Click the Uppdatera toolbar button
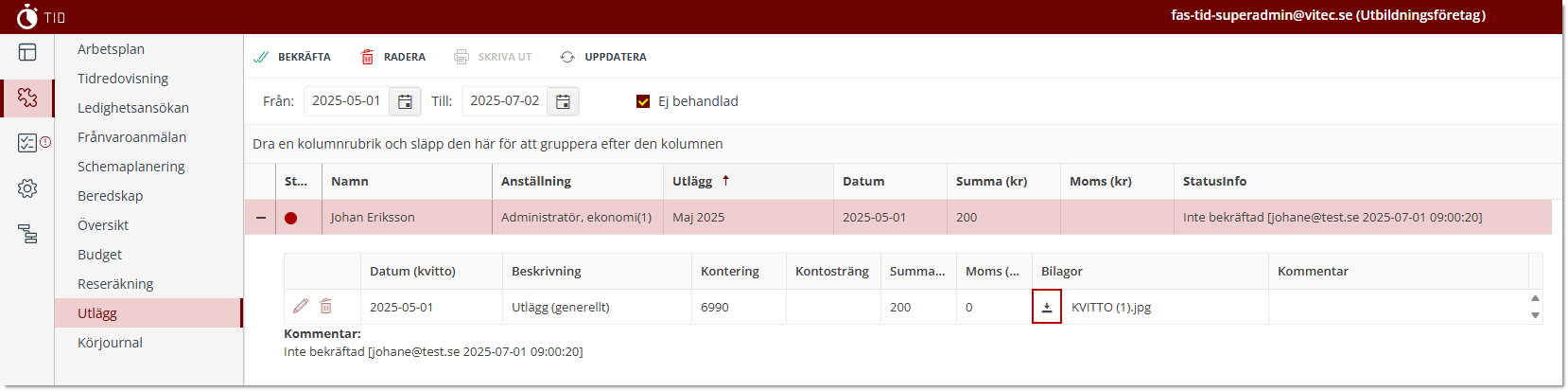Image resolution: width=1568 pixels, height=391 pixels. click(x=603, y=57)
